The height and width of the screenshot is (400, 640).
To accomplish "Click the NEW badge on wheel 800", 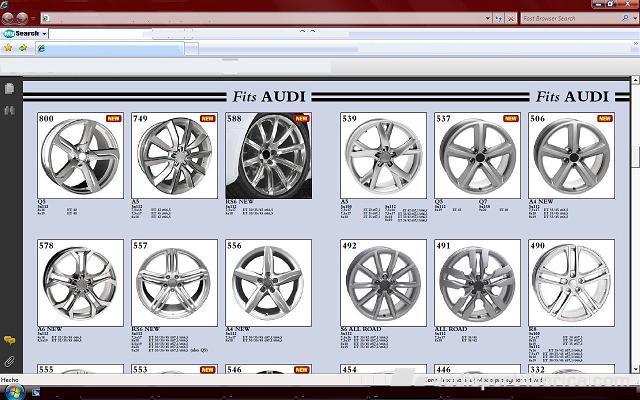I will 113,118.
